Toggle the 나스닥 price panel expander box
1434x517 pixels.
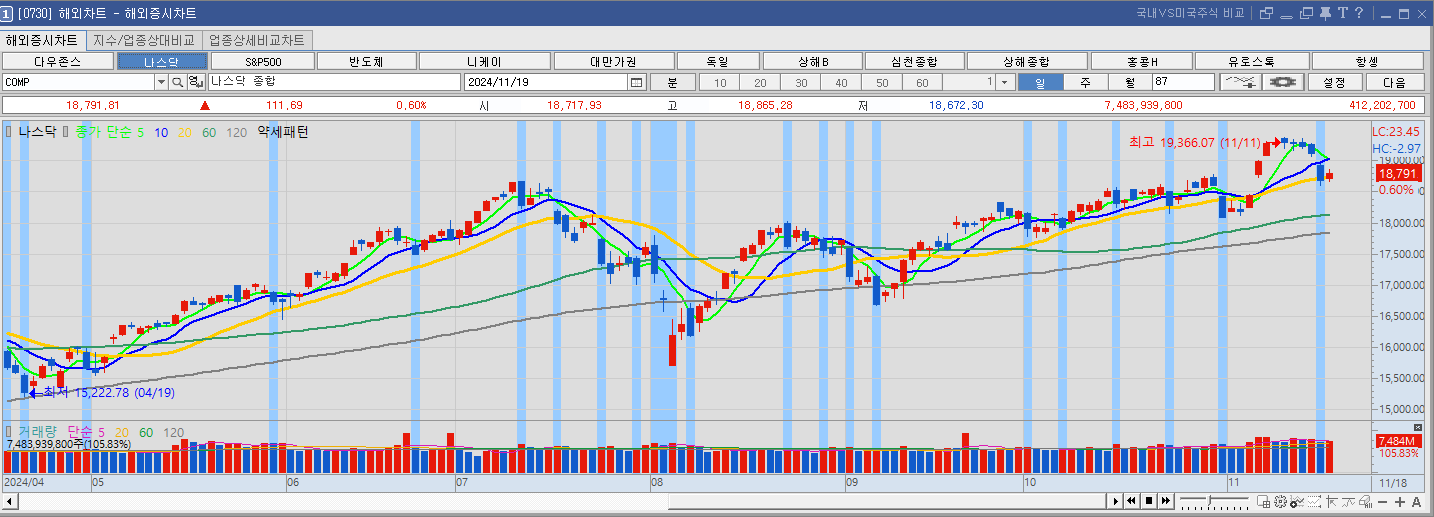pyautogui.click(x=9, y=131)
